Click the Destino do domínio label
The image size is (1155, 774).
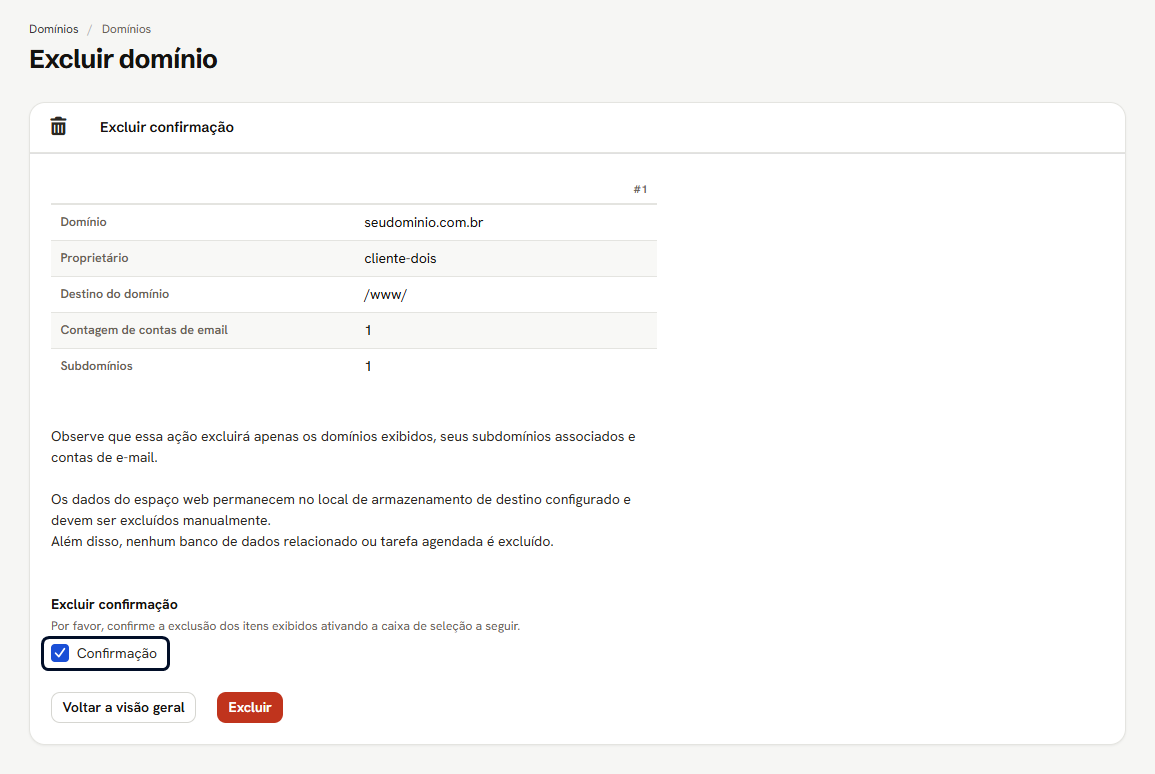pyautogui.click(x=115, y=294)
